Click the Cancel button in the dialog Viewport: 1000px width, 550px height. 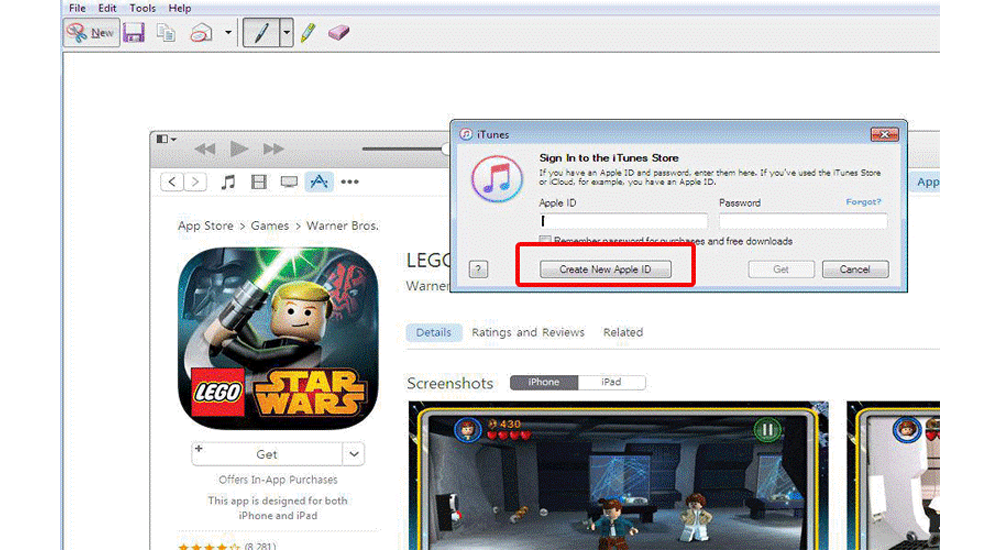[855, 269]
